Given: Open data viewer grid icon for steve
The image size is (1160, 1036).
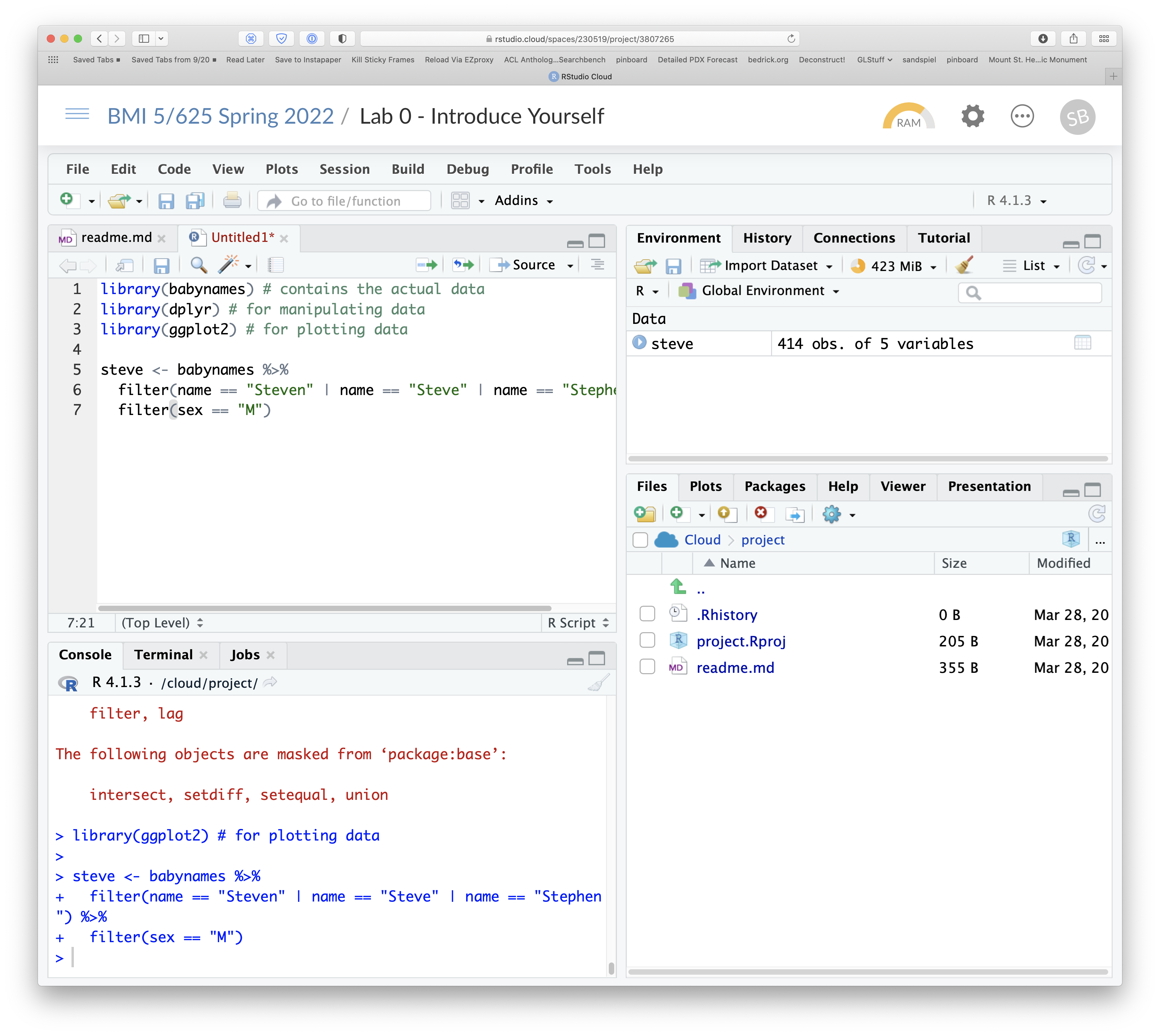Looking at the screenshot, I should 1082,343.
